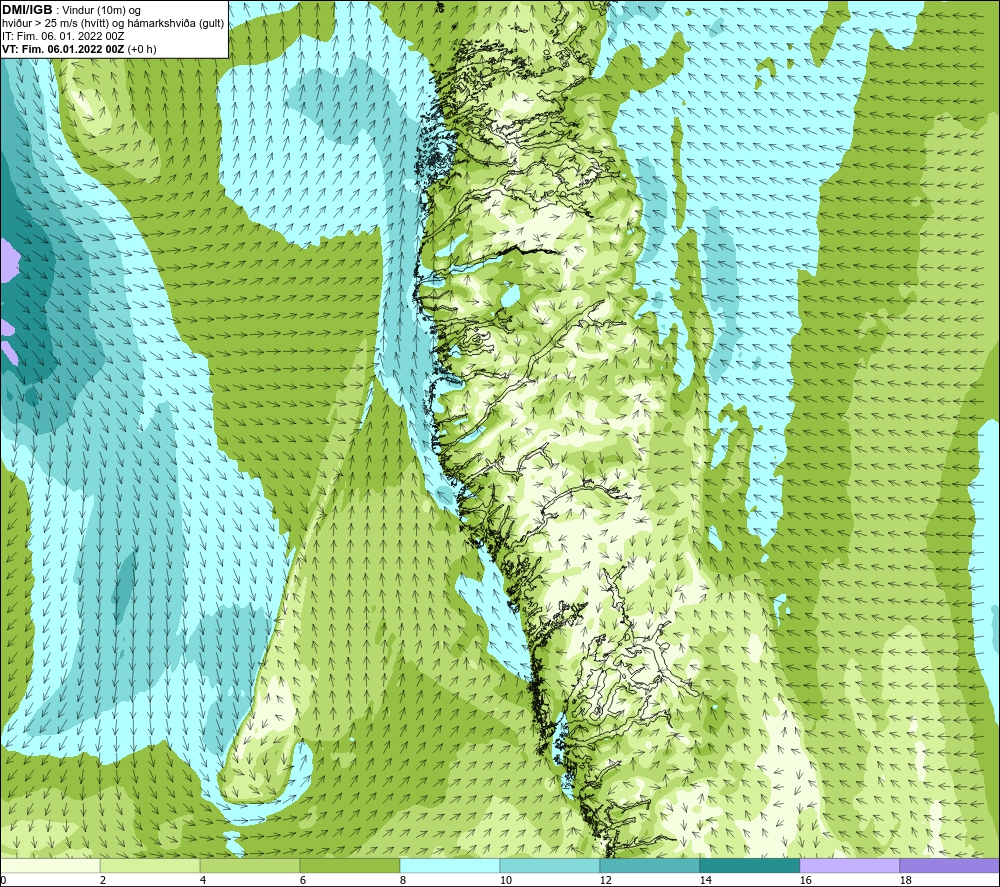
Task: Click the legend label '10'
Action: pyautogui.click(x=505, y=881)
